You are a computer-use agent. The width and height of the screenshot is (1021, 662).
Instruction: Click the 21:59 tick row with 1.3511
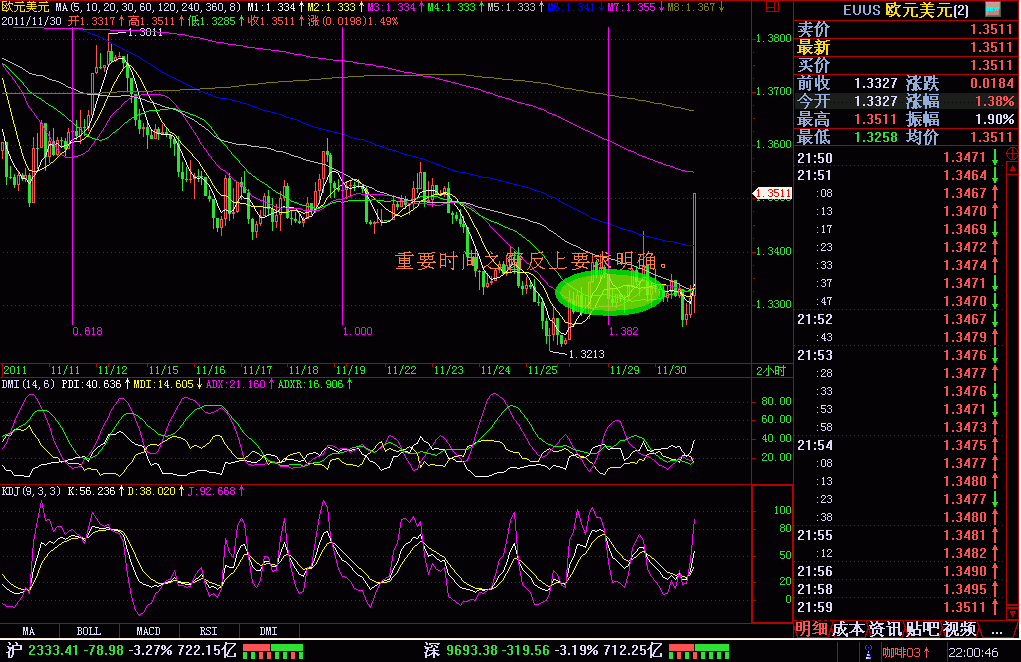click(x=899, y=607)
